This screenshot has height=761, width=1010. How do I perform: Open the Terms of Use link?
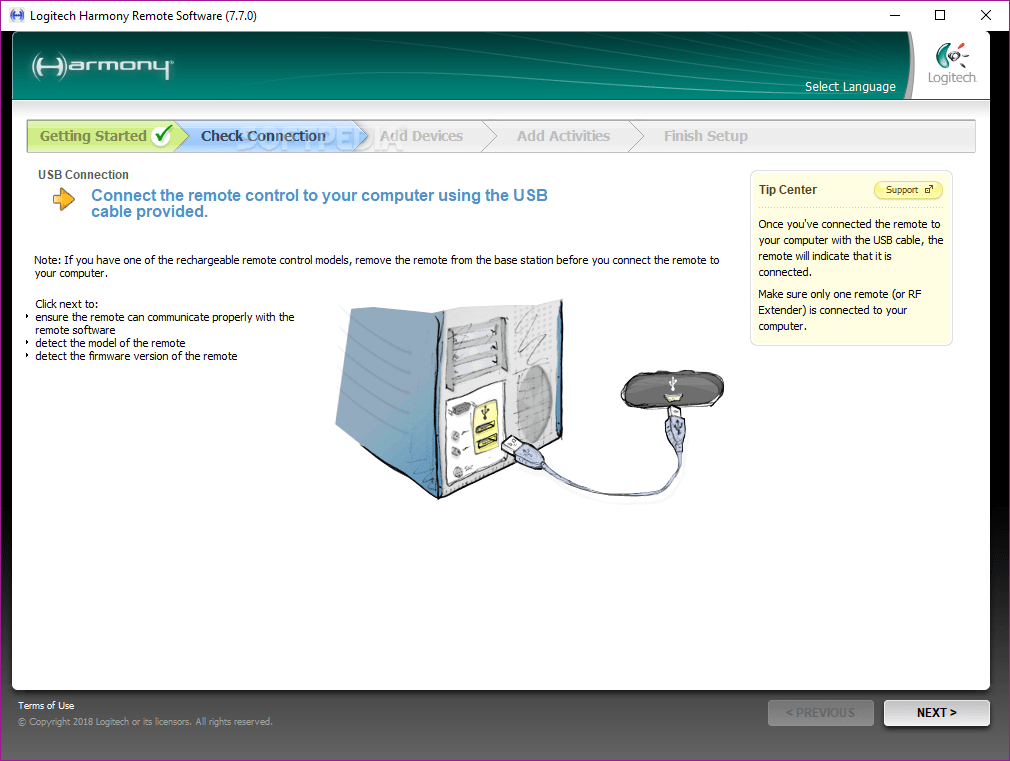46,706
